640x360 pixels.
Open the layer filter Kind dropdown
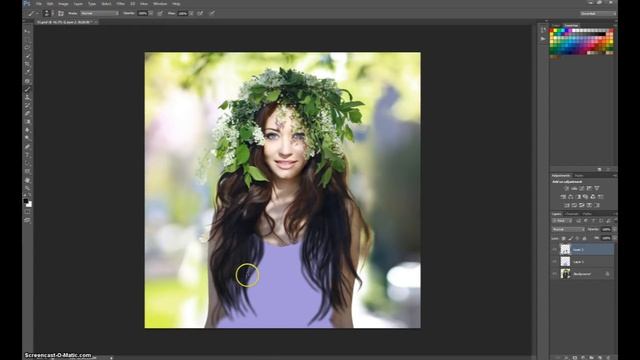click(x=562, y=221)
